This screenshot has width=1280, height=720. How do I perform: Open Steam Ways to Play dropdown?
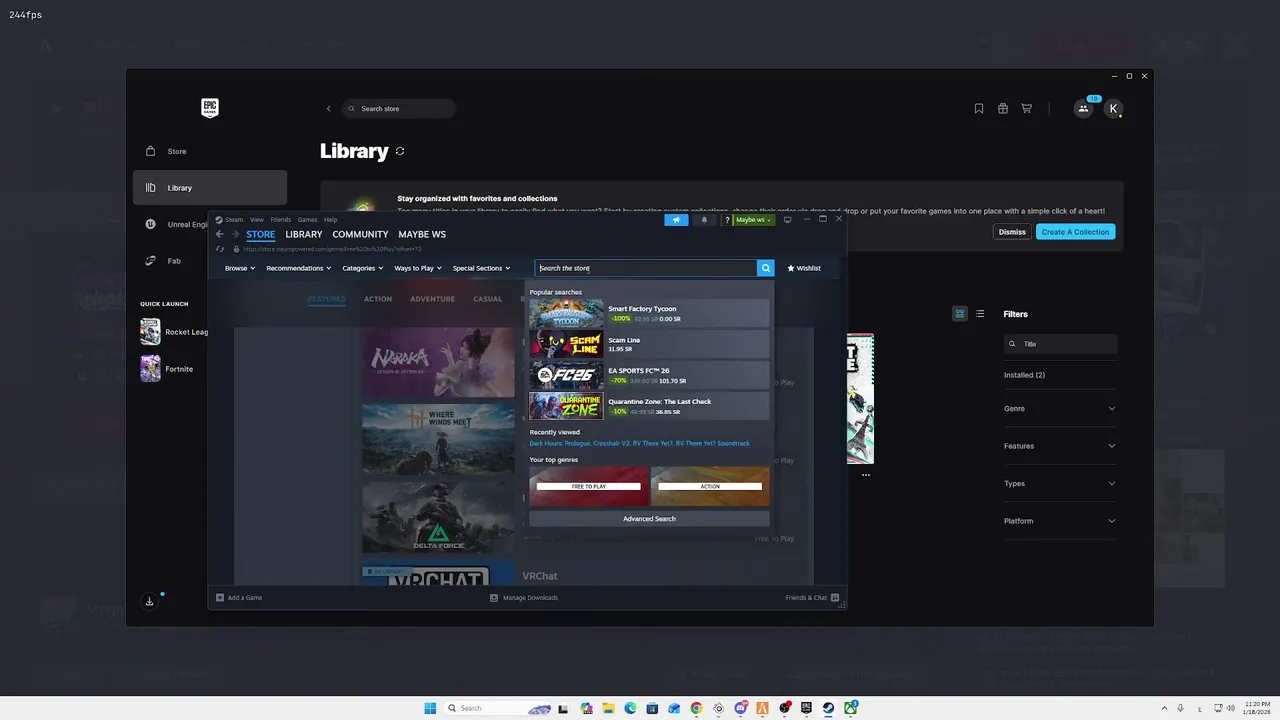point(417,268)
